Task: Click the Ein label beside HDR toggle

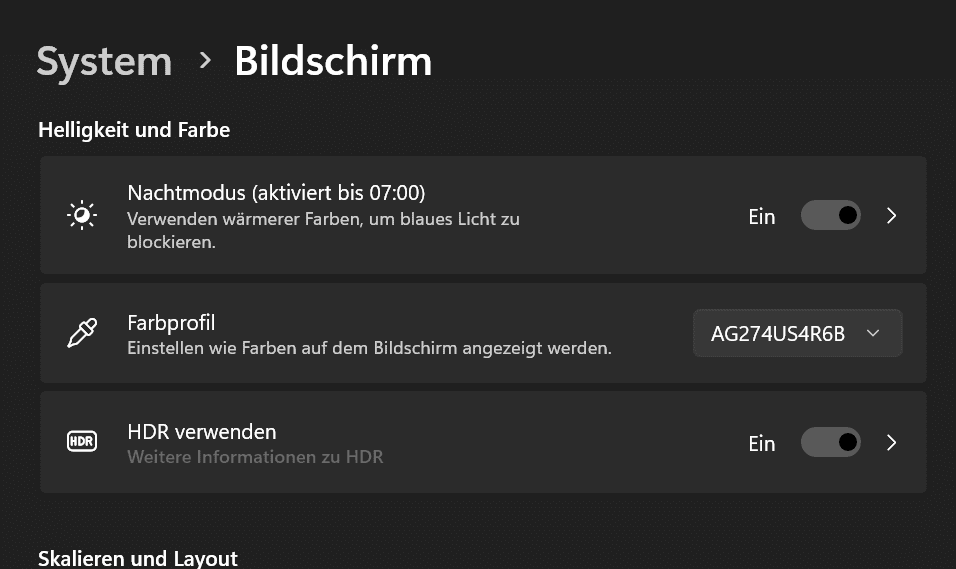Action: [x=762, y=443]
